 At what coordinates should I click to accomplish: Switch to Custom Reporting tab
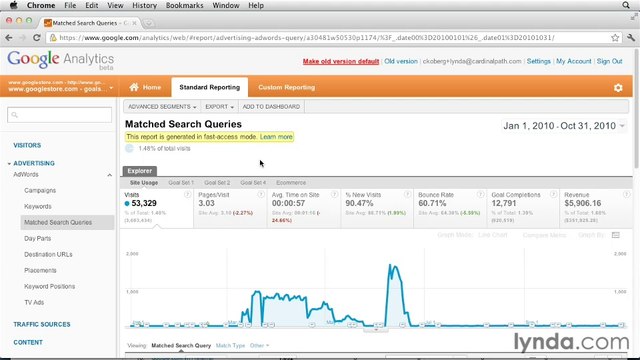click(287, 87)
